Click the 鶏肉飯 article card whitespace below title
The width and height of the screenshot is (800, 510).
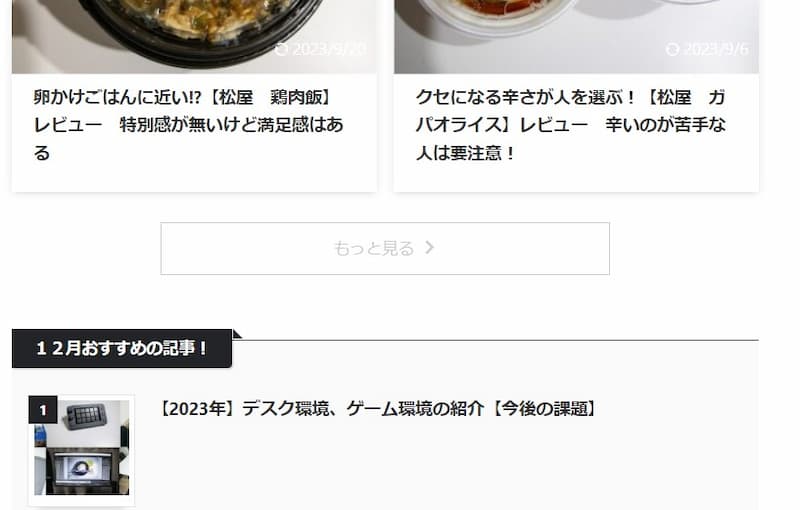(194, 177)
